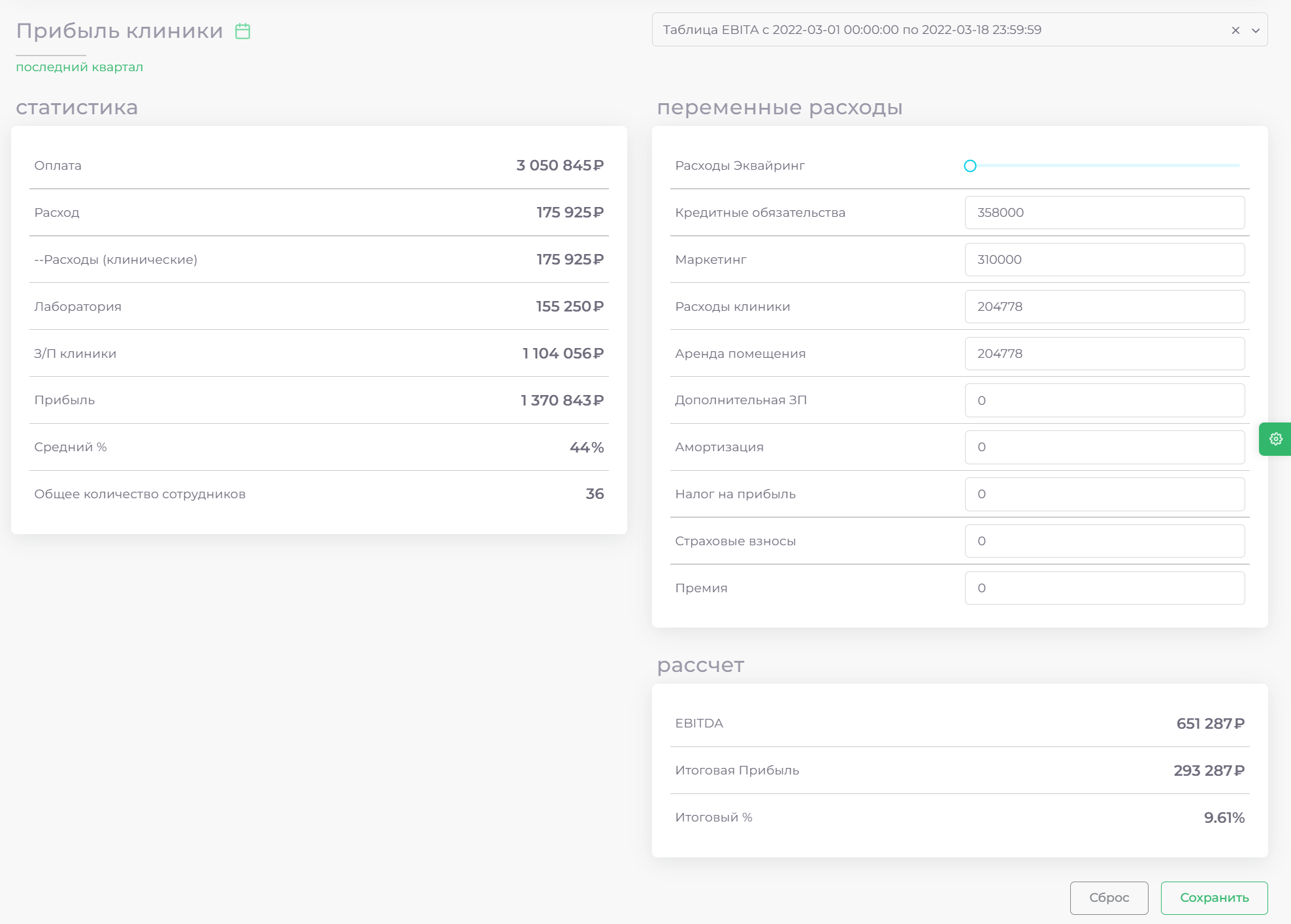The width and height of the screenshot is (1291, 924).
Task: Focus the Дополнительная ЗП input field
Action: pos(1105,400)
